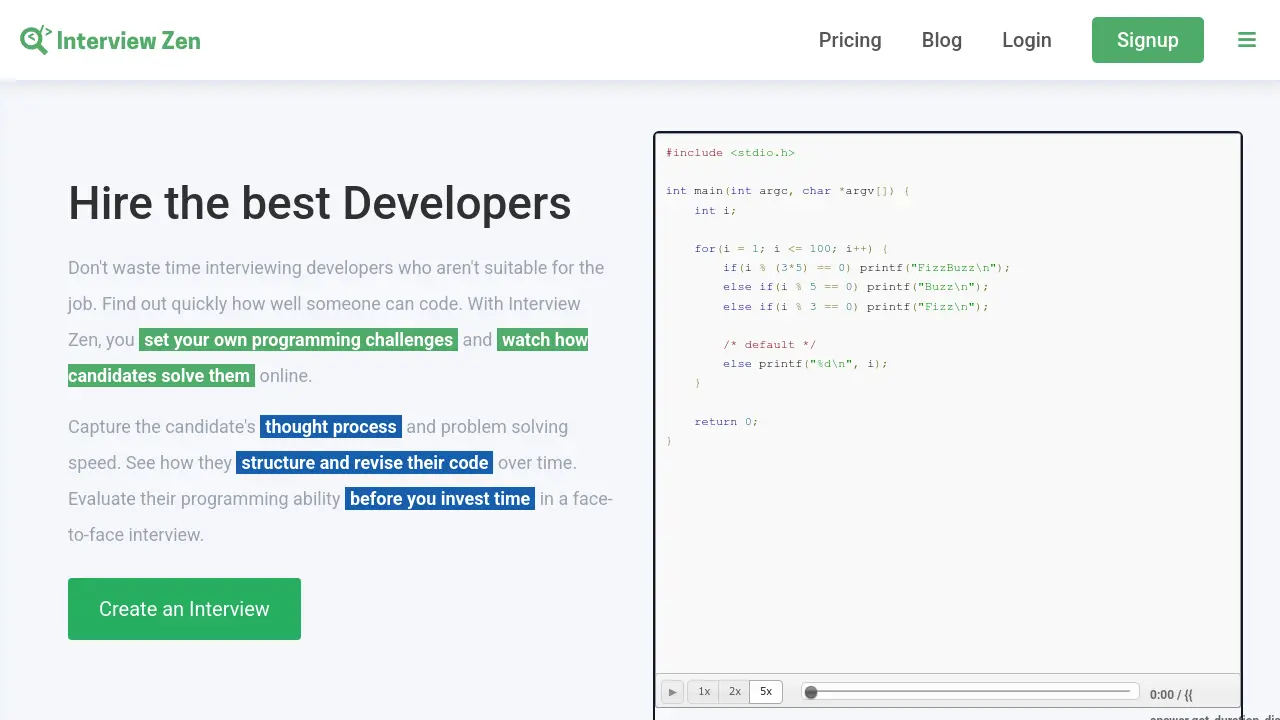This screenshot has width=1280, height=720.
Task: Set playback speed to 5x
Action: click(766, 692)
